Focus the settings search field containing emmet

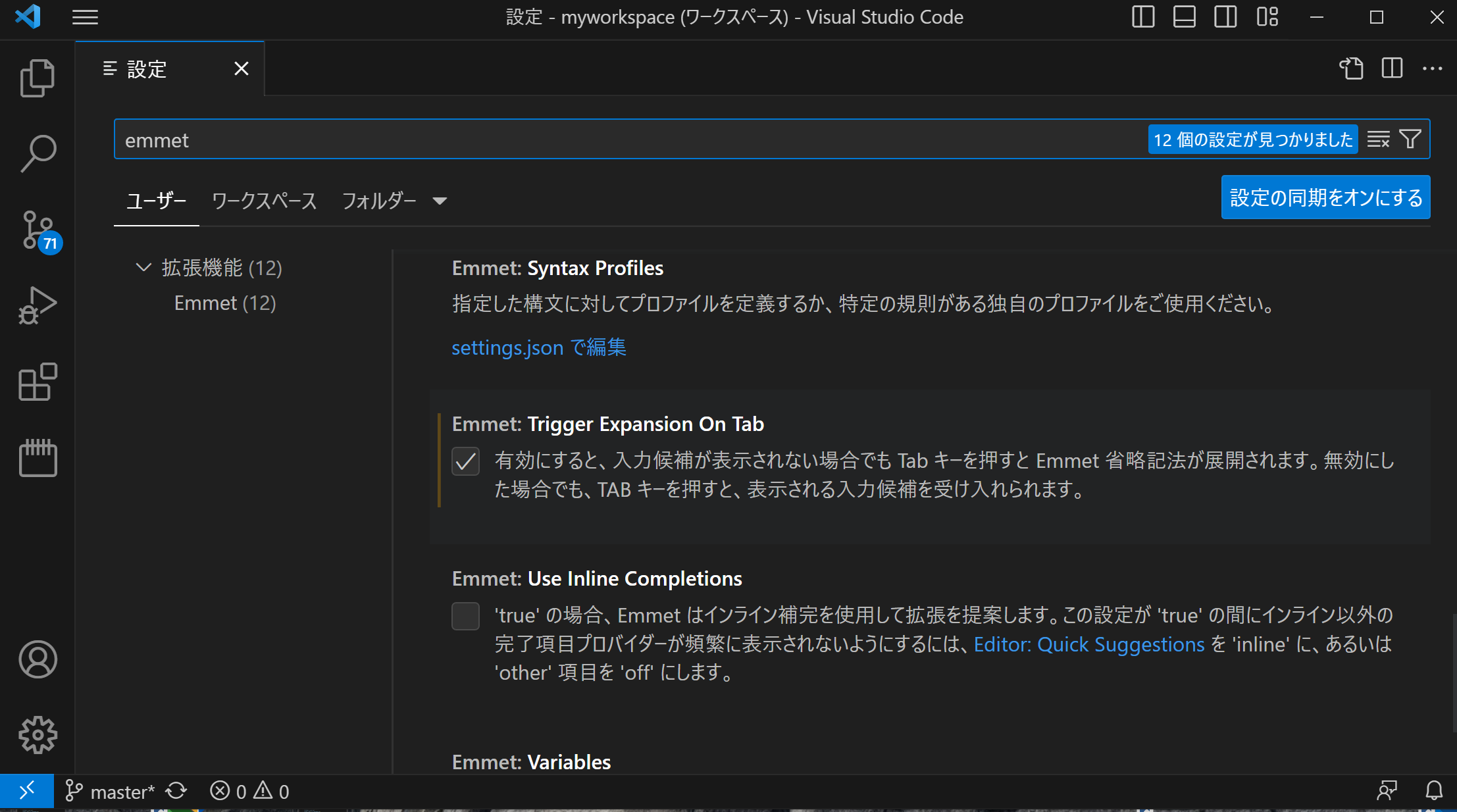coord(632,140)
